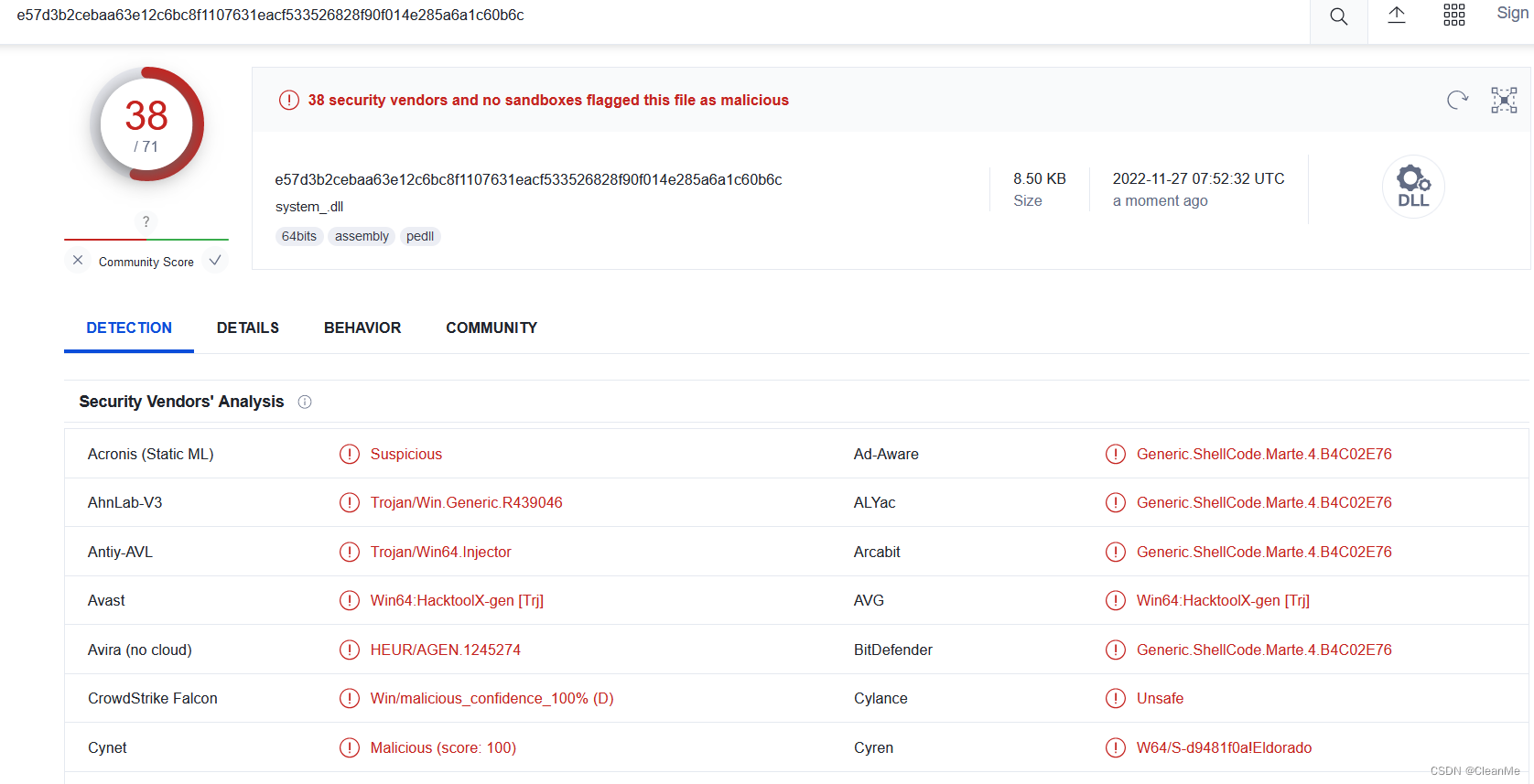The height and width of the screenshot is (784, 1534).
Task: Click the DLL file type icon
Action: [1413, 187]
